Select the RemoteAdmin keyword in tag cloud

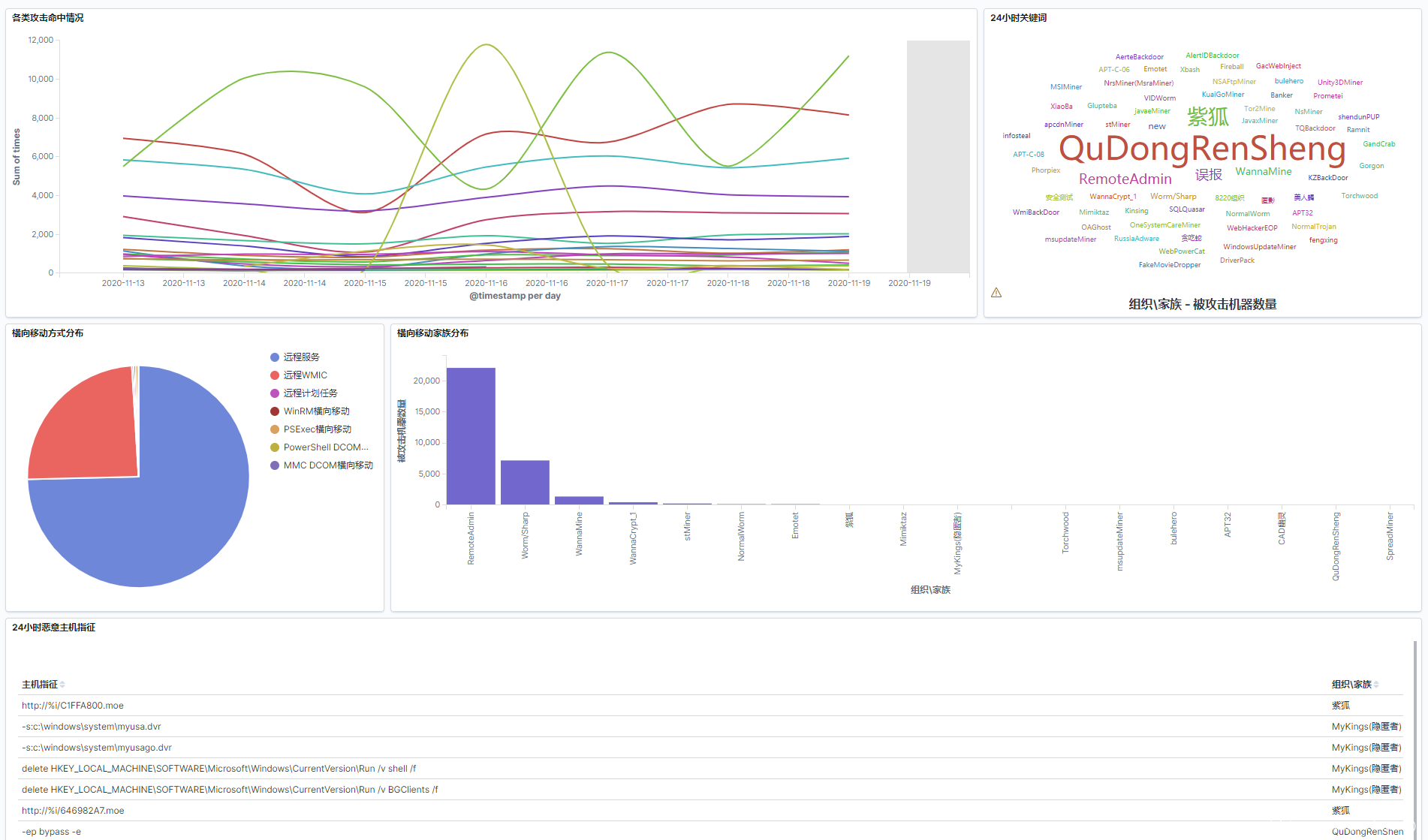[x=1125, y=179]
